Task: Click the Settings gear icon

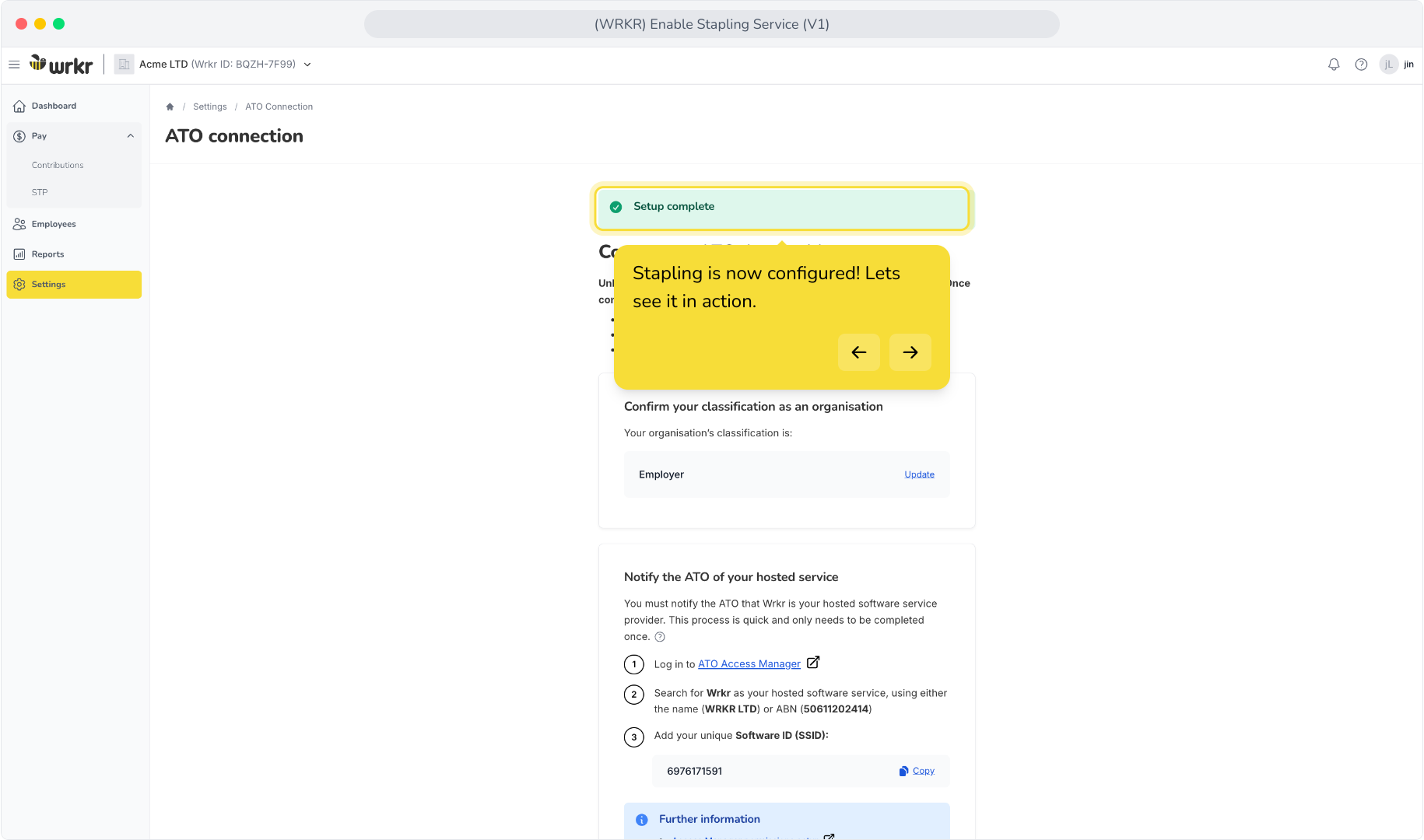Action: [19, 285]
